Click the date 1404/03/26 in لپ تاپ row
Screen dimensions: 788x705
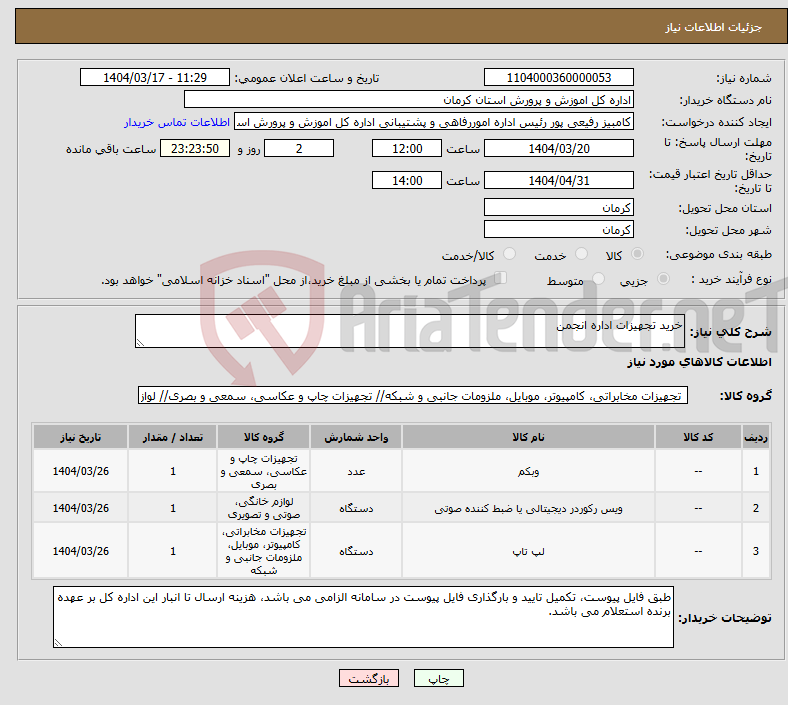point(80,551)
